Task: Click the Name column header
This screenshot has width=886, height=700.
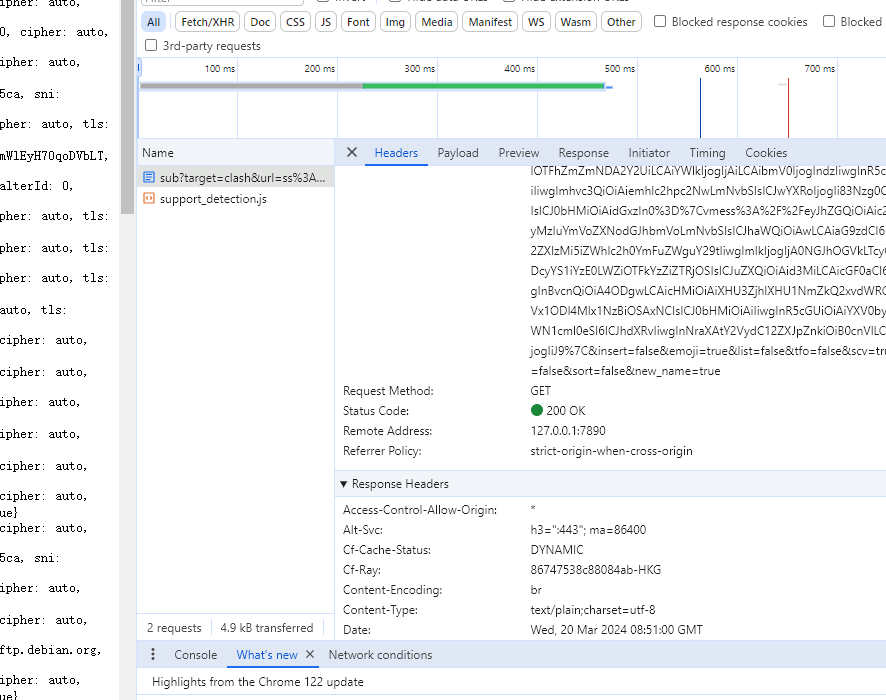Action: click(x=236, y=153)
